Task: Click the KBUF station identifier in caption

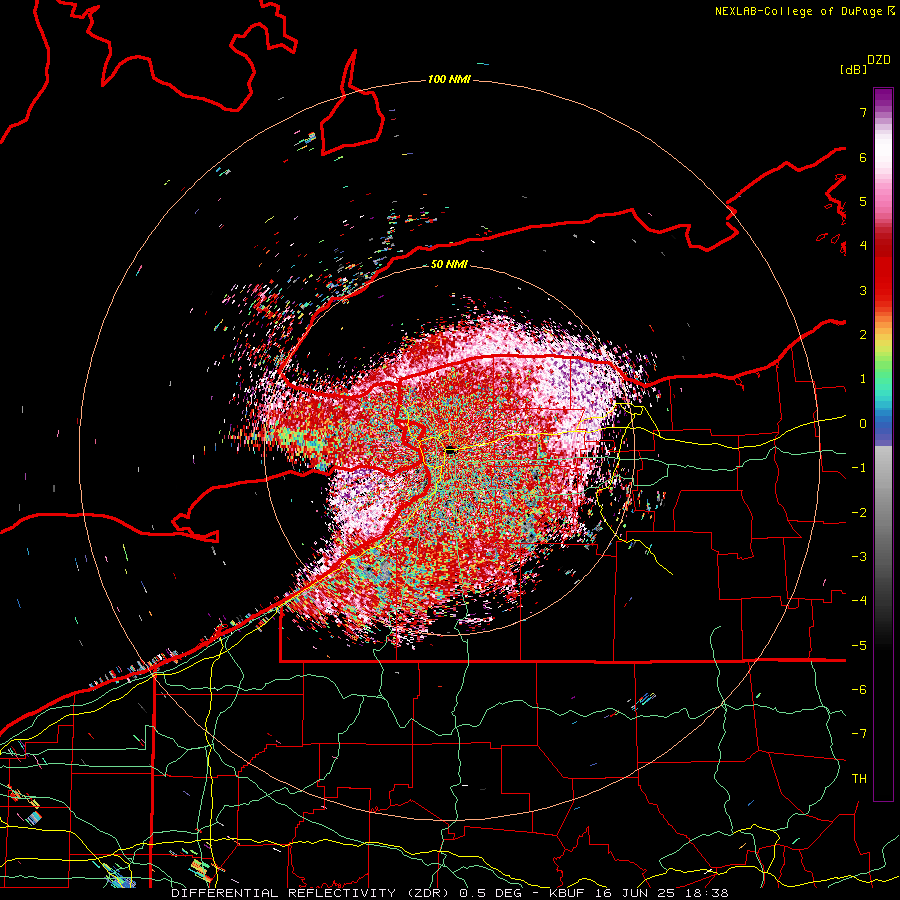Action: tap(568, 893)
